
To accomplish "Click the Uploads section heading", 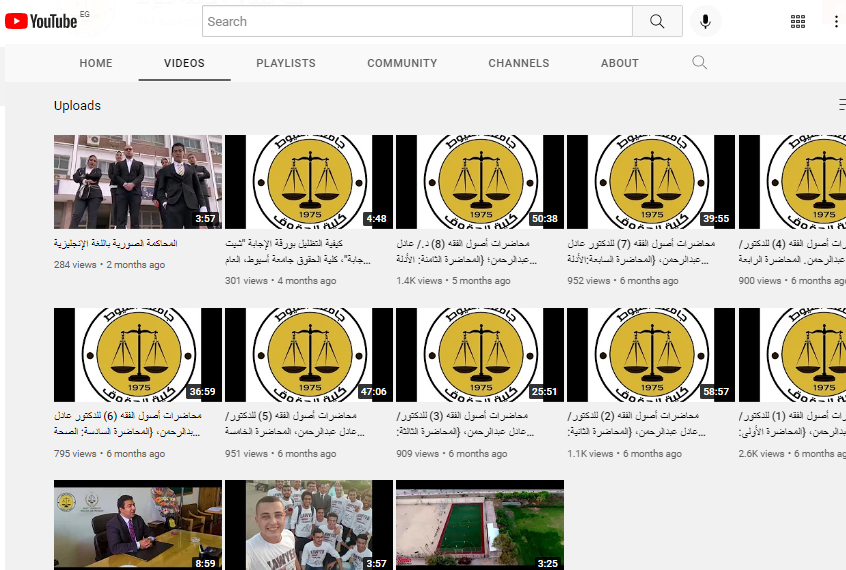I will [x=77, y=106].
